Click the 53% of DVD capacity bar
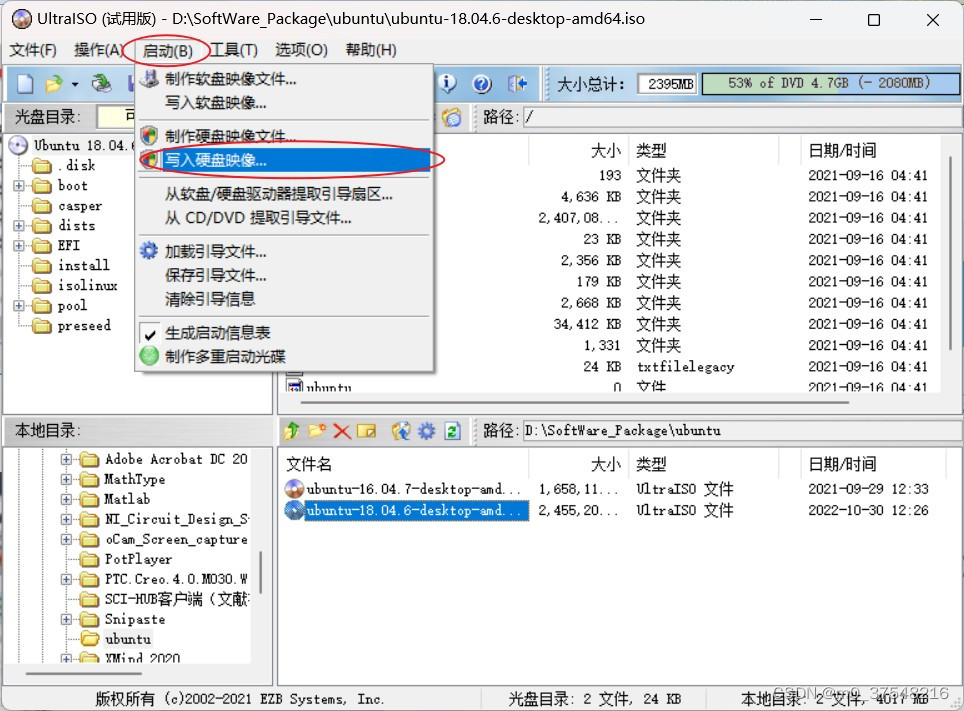964x711 pixels. [x=829, y=84]
